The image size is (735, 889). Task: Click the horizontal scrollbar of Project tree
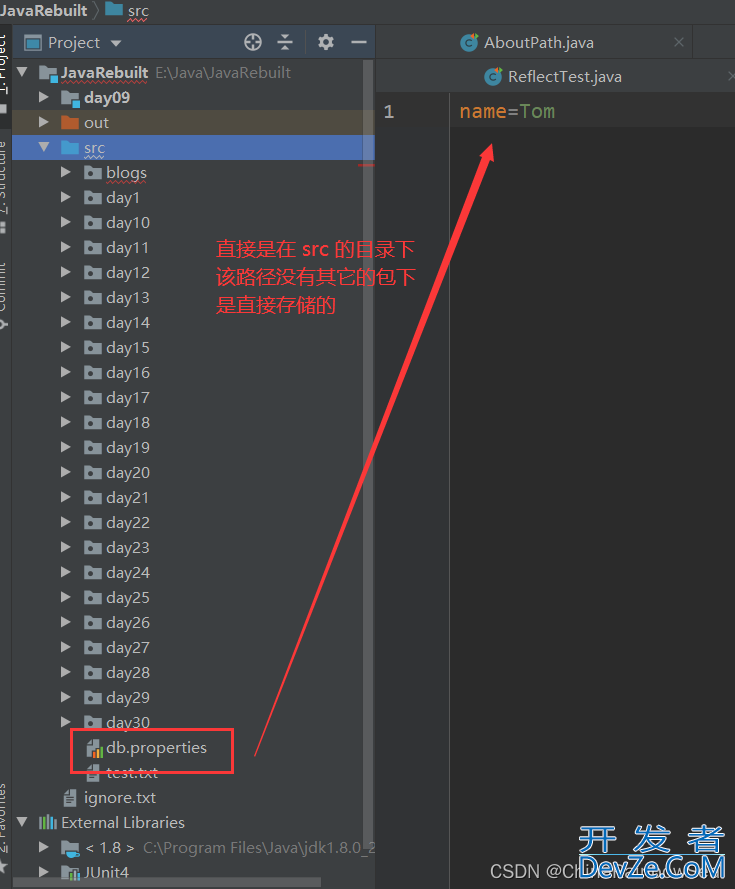click(x=167, y=883)
